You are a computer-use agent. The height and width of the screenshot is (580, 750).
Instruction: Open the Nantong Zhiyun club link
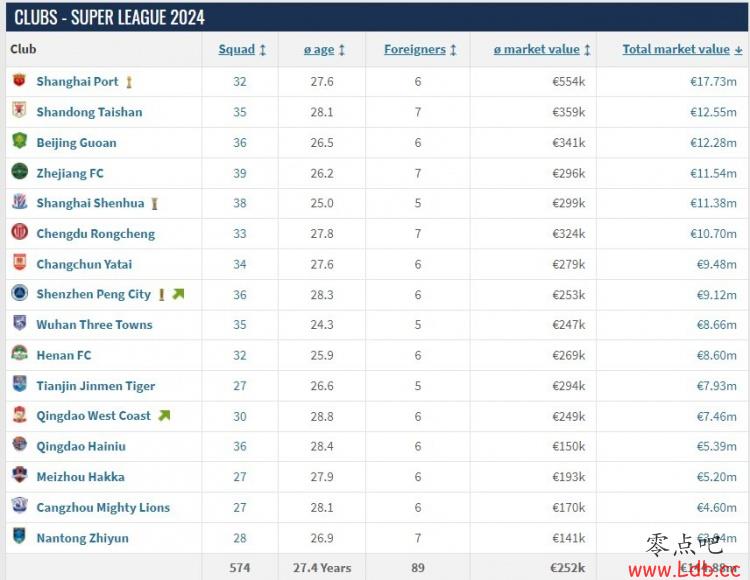coord(82,538)
